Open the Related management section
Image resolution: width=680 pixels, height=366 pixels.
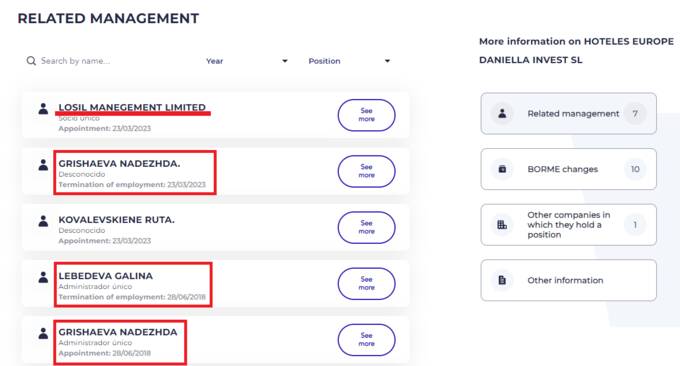click(569, 114)
